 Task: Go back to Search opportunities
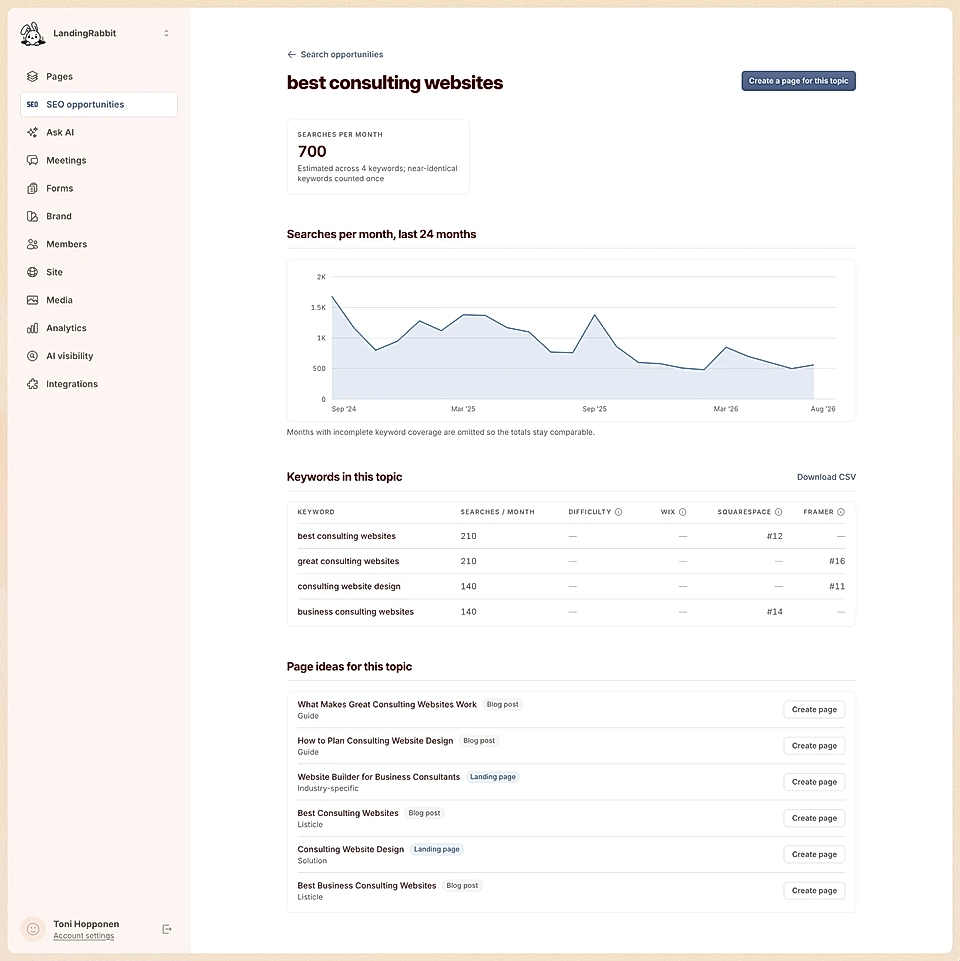pos(335,55)
